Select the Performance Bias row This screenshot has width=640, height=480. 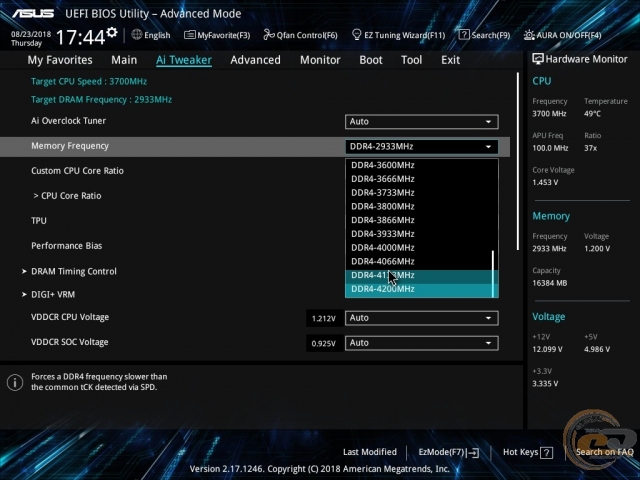(67, 246)
